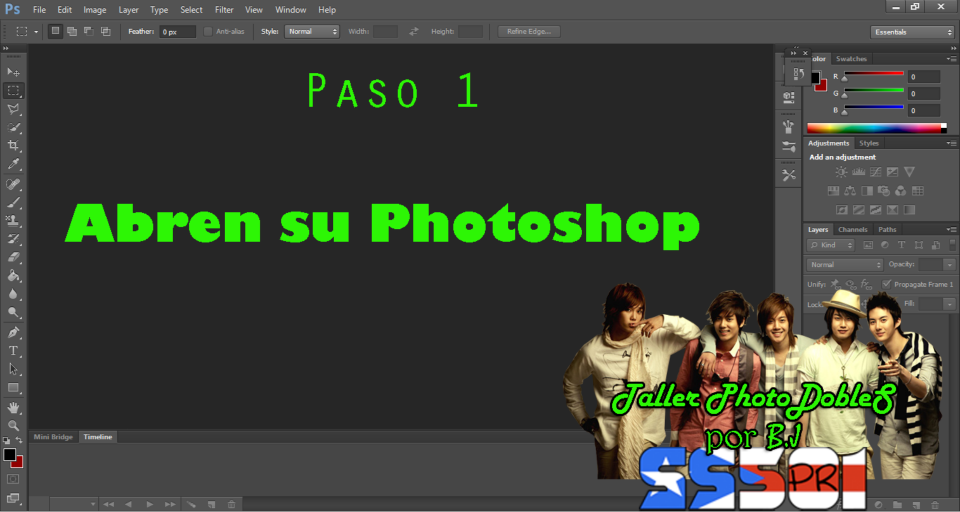Image resolution: width=960 pixels, height=512 pixels.
Task: Reset default foreground and background colors
Action: click(x=6, y=440)
